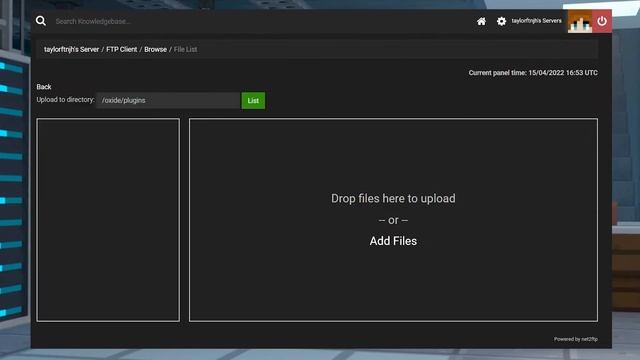Screen dimensions: 640x360
Task: Open the home icon
Action: click(481, 21)
